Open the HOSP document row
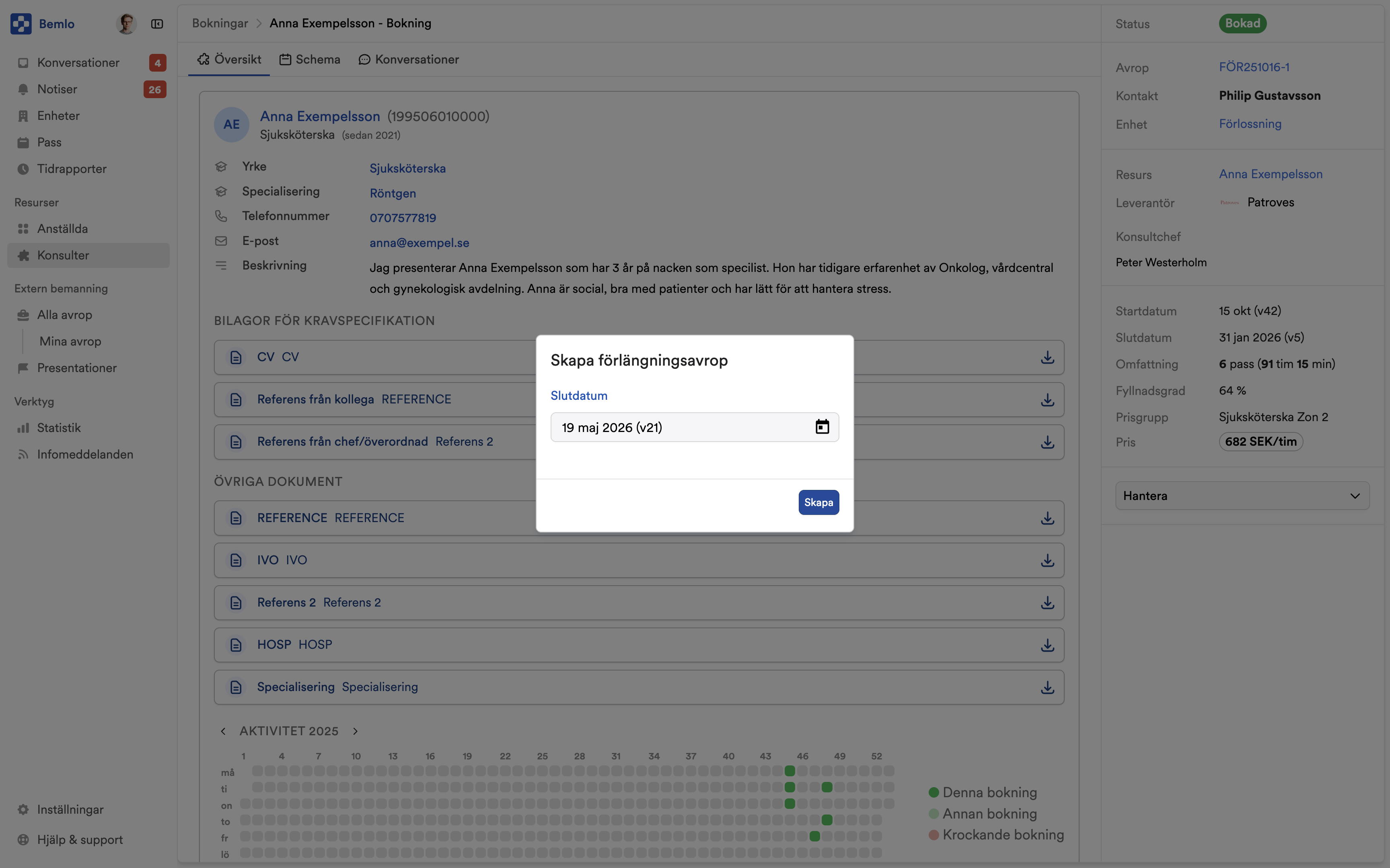Viewport: 1390px width, 868px height. [x=639, y=645]
